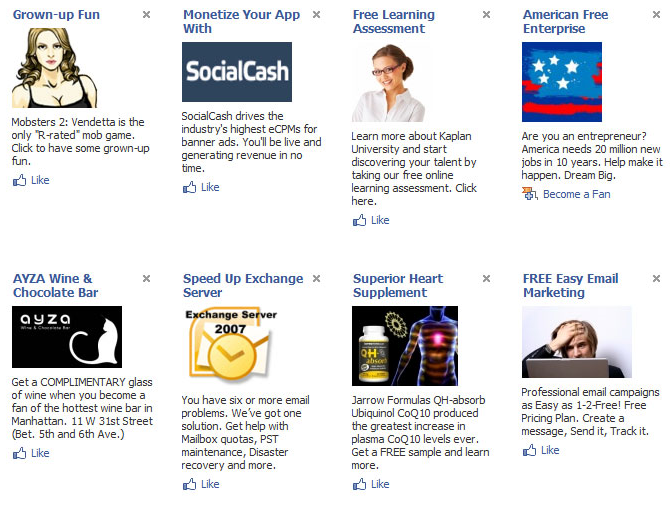672x505 pixels.
Task: Close the American Free Enterprise ad
Action: [x=656, y=15]
